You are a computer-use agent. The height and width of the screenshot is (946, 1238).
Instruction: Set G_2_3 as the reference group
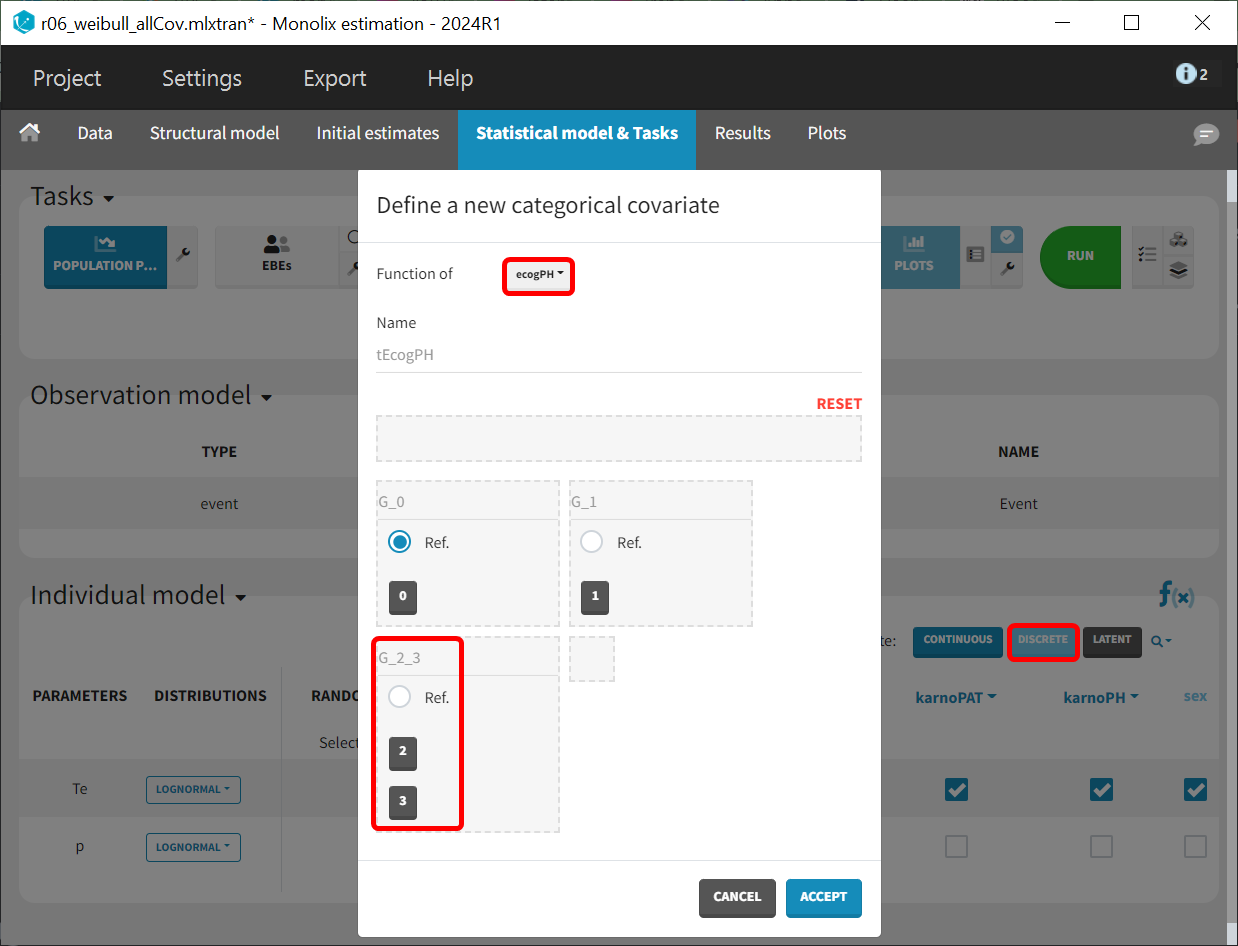coord(400,697)
